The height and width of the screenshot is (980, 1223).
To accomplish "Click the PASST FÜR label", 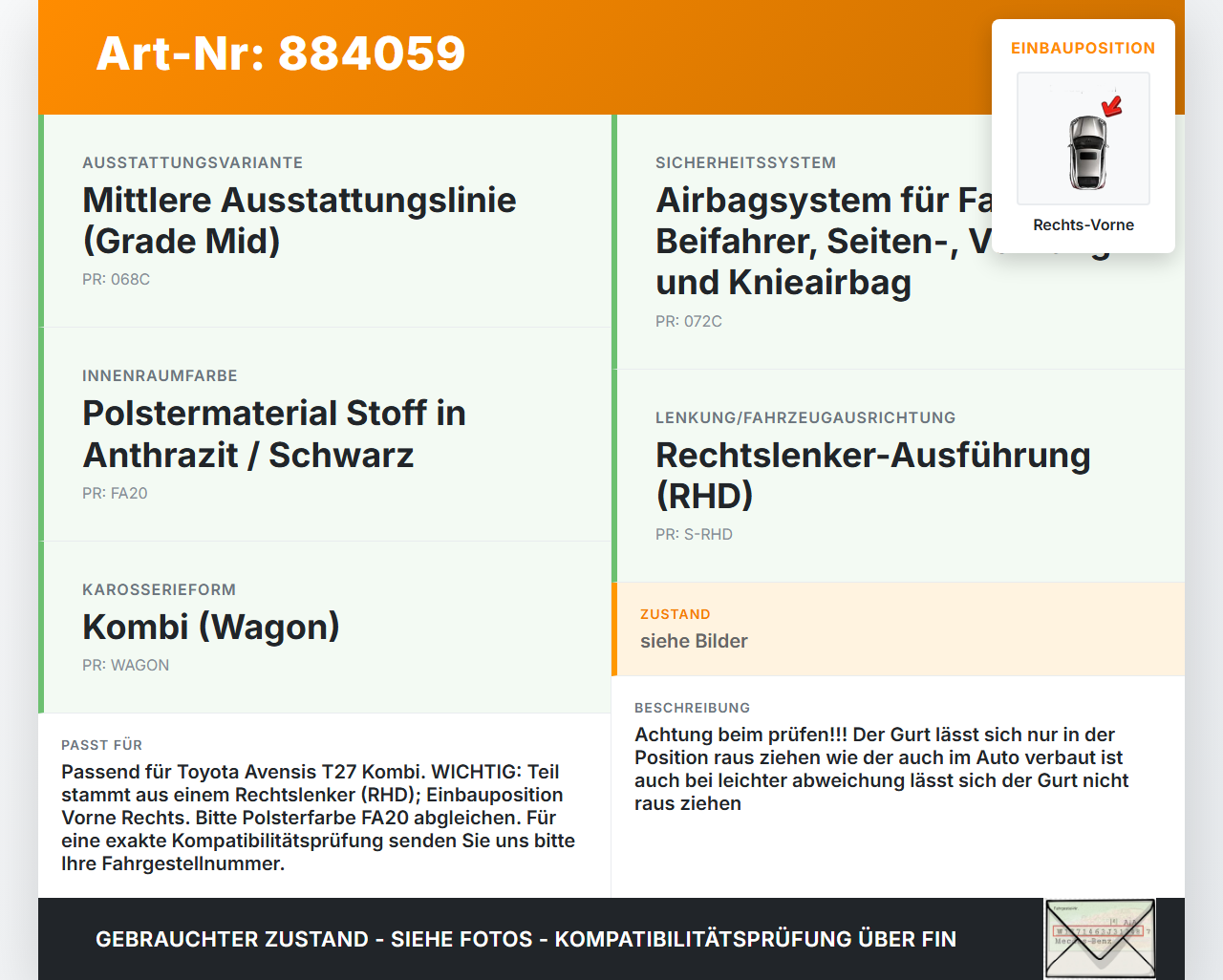I will pyautogui.click(x=101, y=745).
